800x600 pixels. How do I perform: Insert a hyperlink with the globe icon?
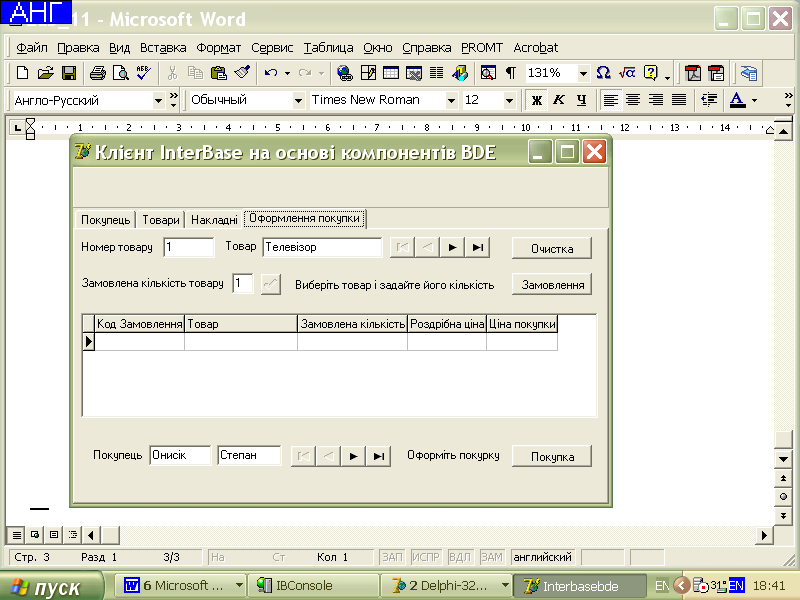345,73
